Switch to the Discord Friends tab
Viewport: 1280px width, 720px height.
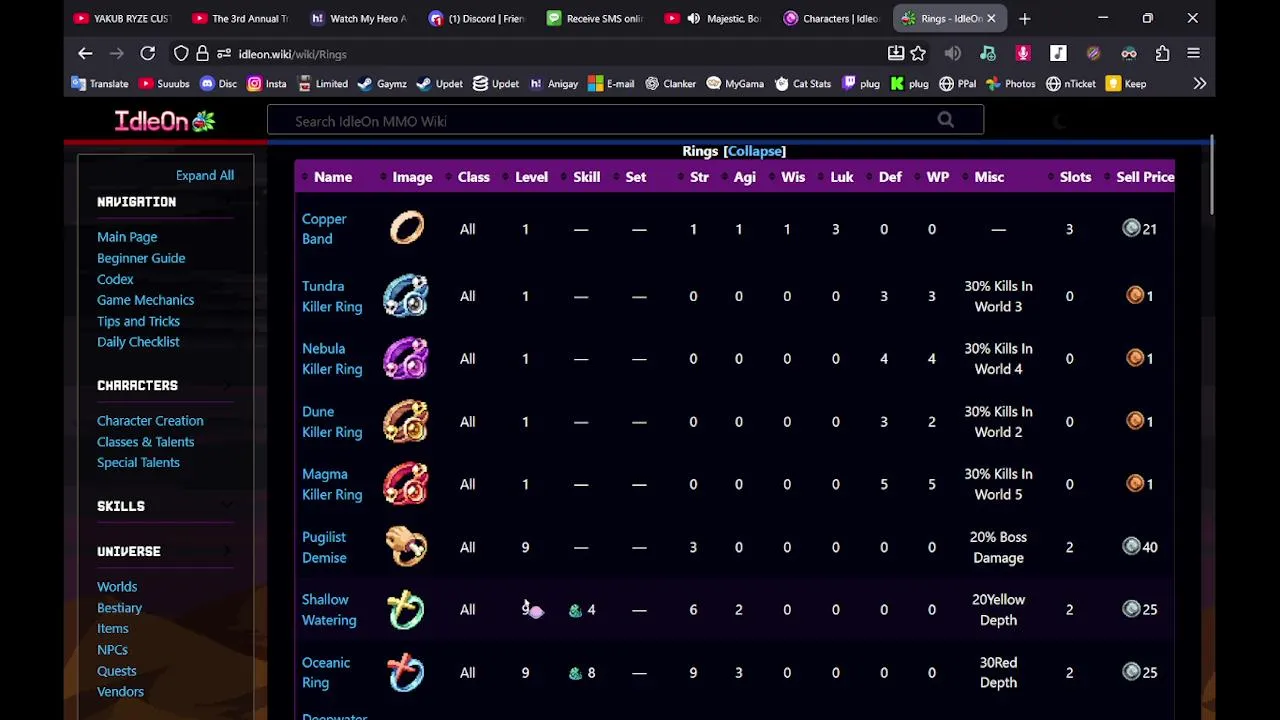coord(476,18)
